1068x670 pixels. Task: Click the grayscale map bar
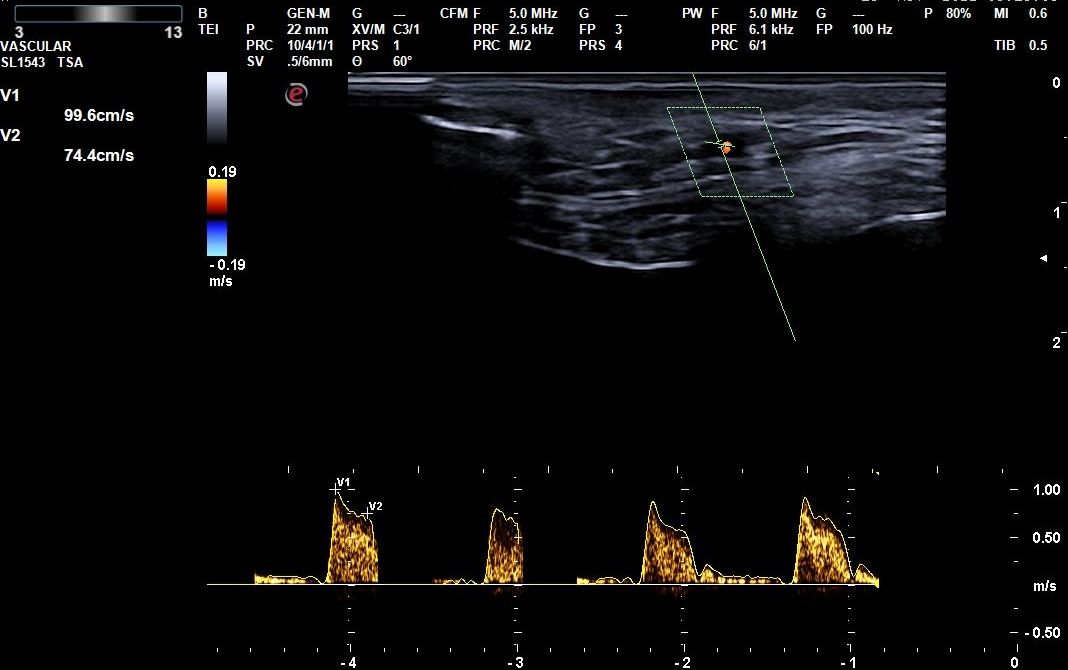pyautogui.click(x=217, y=109)
